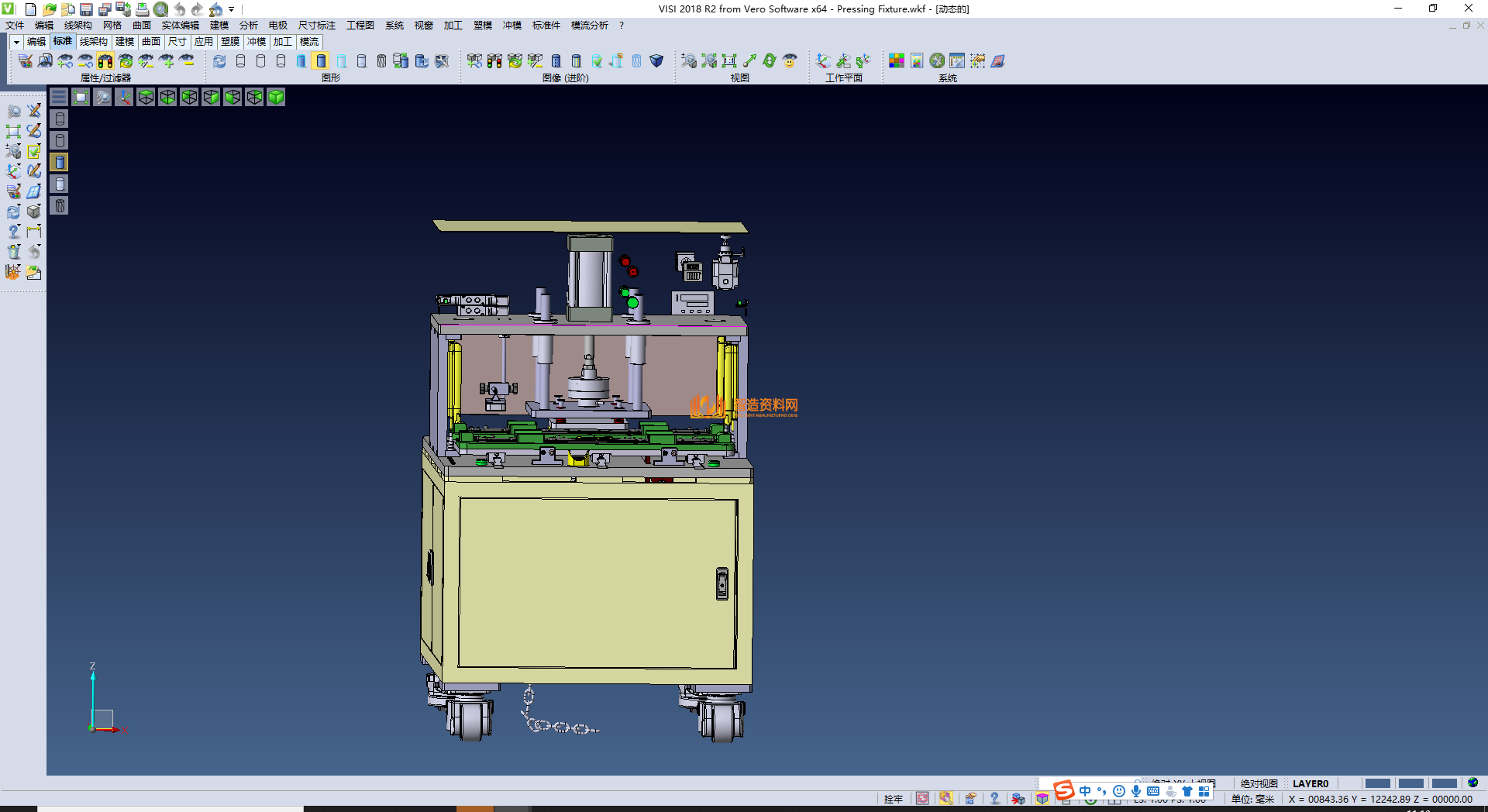Click the color palette icon in 系统 group
The image size is (1488, 812).
pyautogui.click(x=897, y=61)
